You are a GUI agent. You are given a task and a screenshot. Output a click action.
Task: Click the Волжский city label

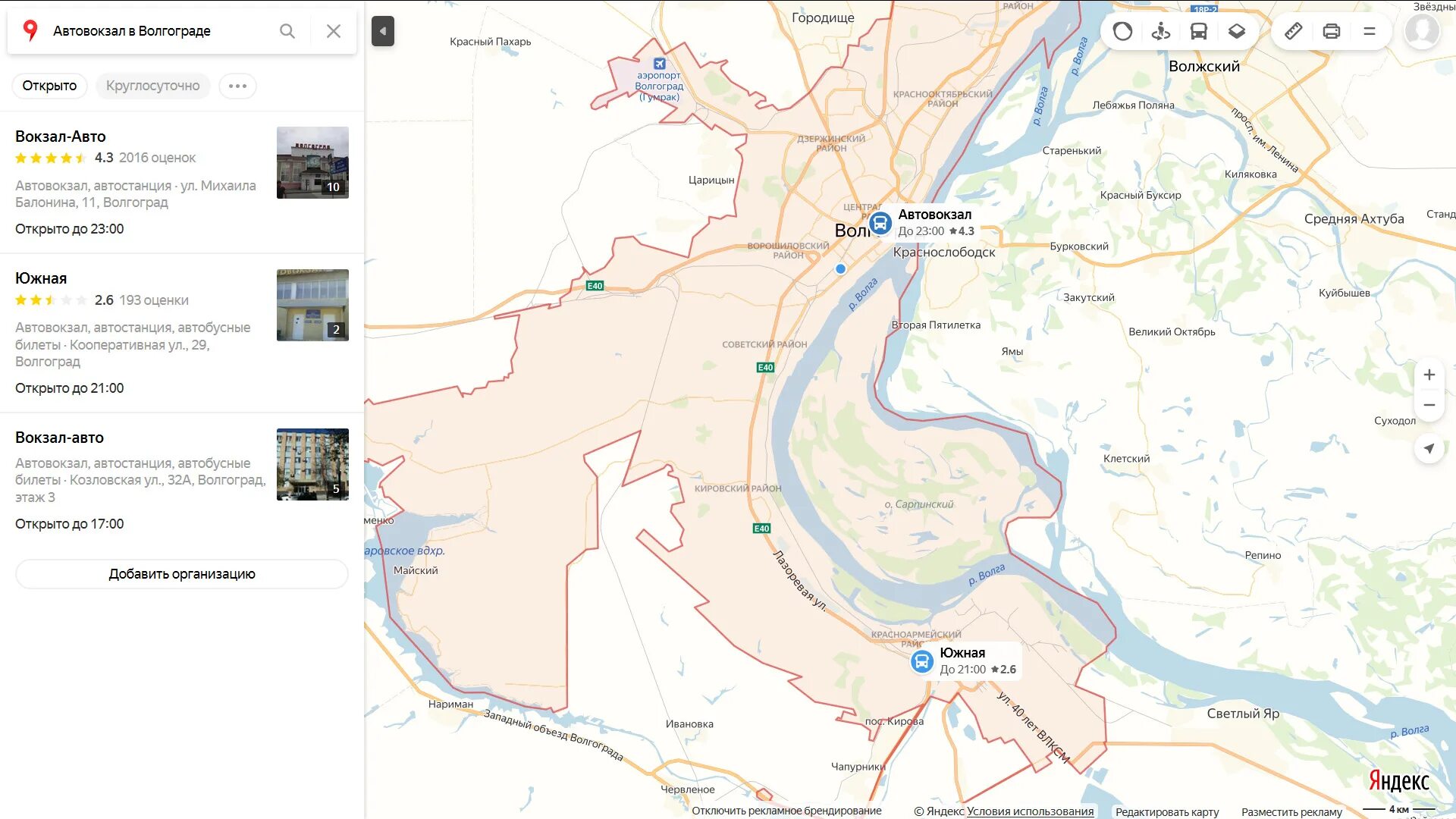(1204, 66)
